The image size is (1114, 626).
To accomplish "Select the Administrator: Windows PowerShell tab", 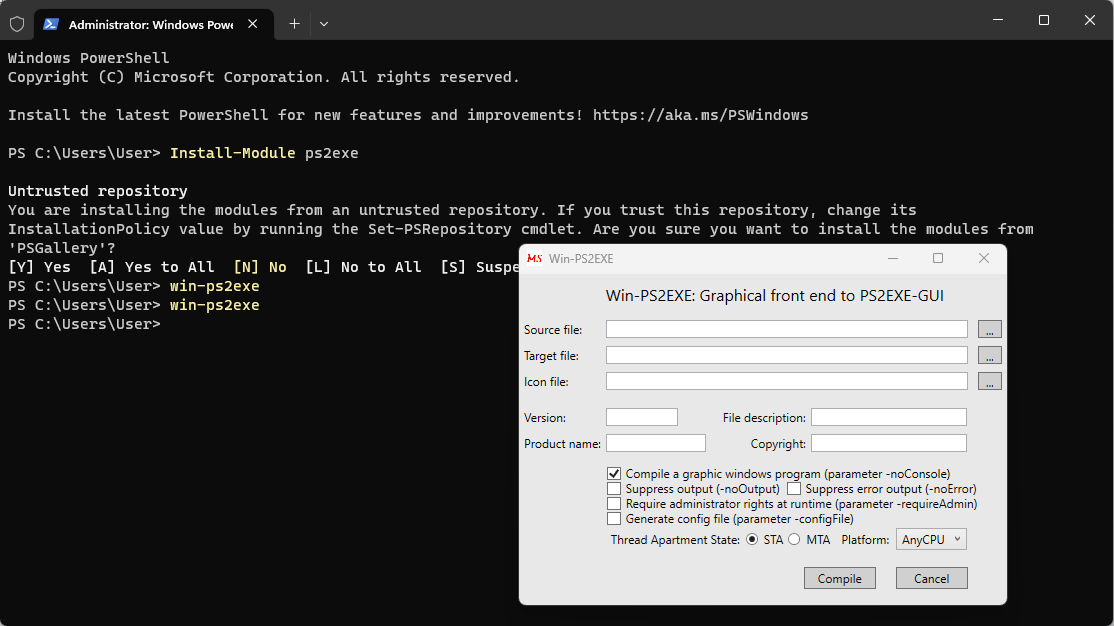I will (x=153, y=24).
